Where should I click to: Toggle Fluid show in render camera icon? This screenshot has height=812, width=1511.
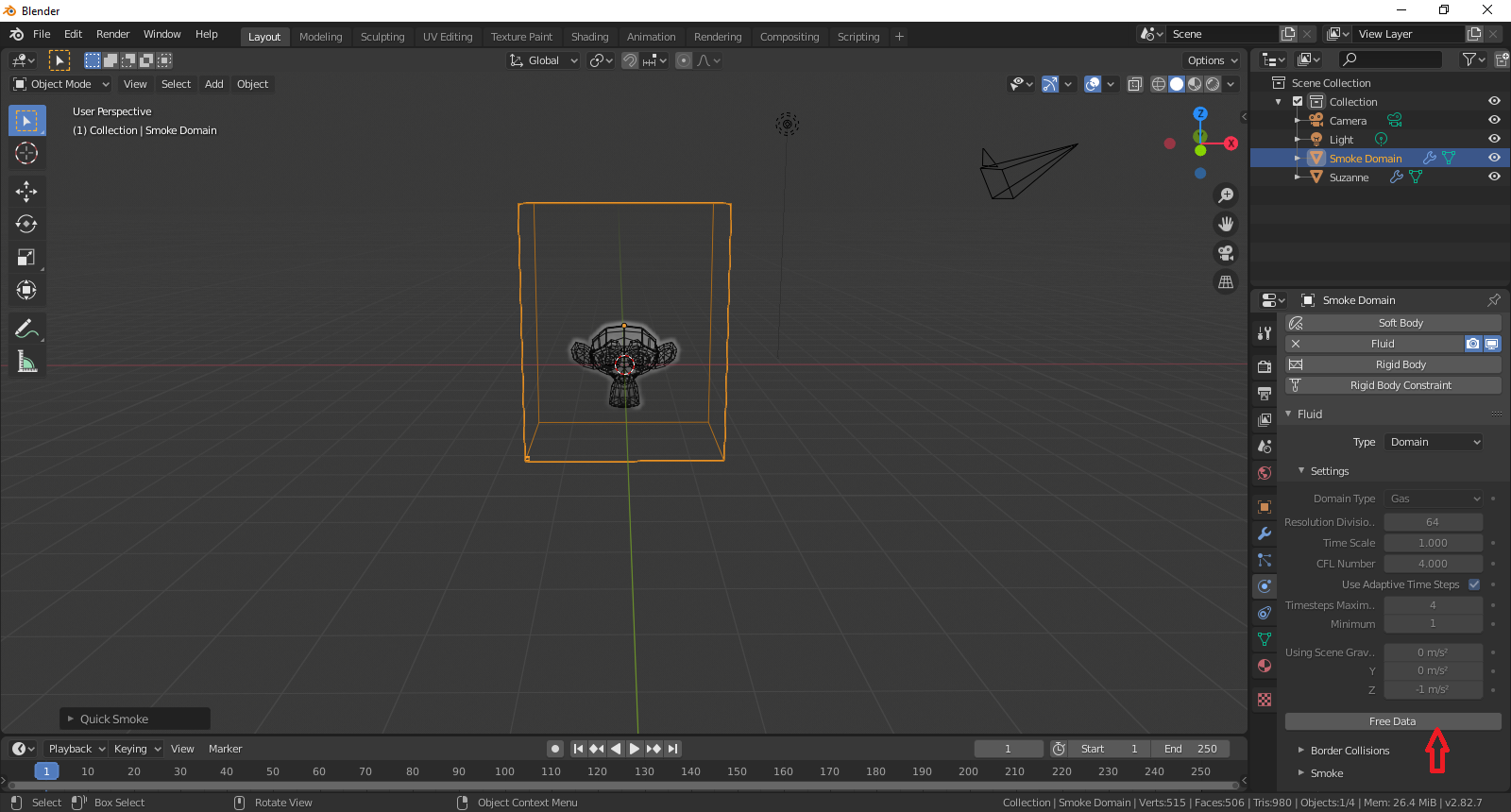1473,344
